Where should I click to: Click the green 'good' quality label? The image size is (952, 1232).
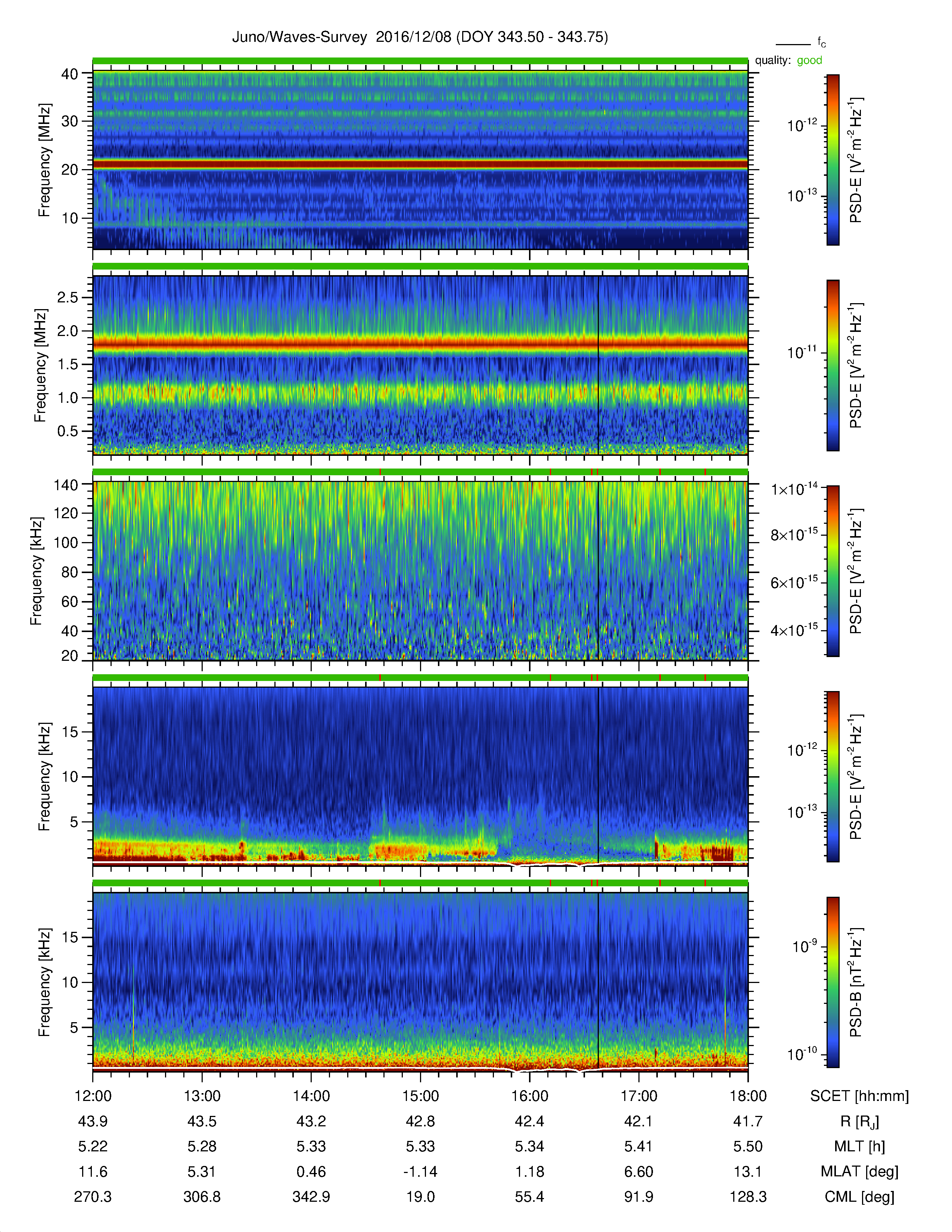809,60
